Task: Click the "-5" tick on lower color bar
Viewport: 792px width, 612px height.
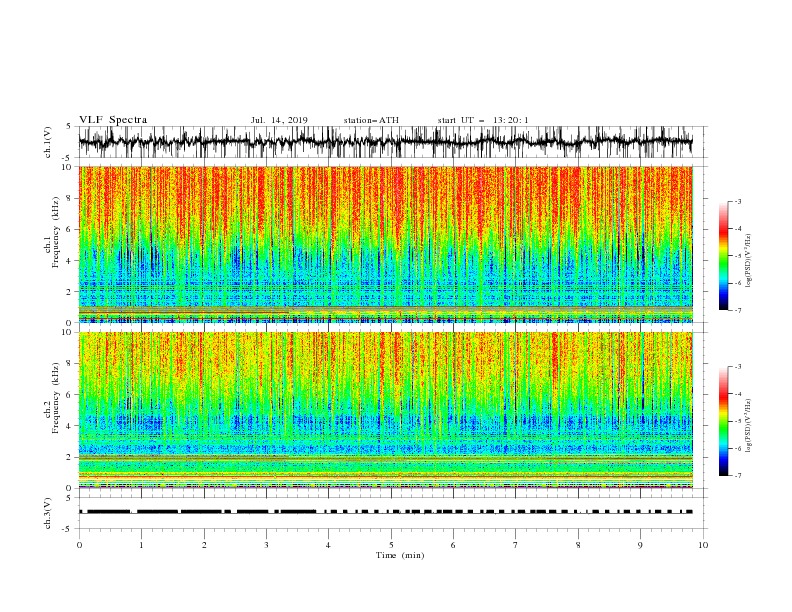Action: coord(738,421)
